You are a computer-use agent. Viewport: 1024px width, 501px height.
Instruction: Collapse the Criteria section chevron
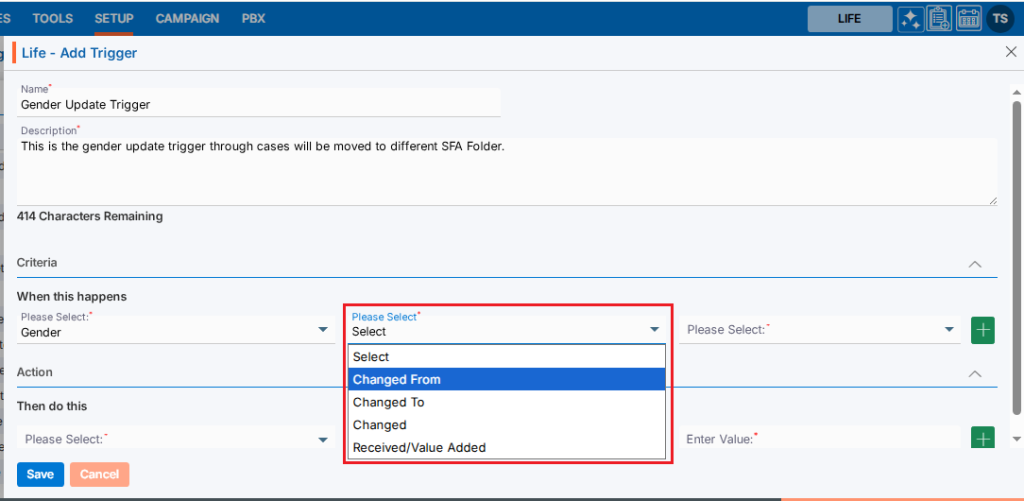[x=975, y=264]
